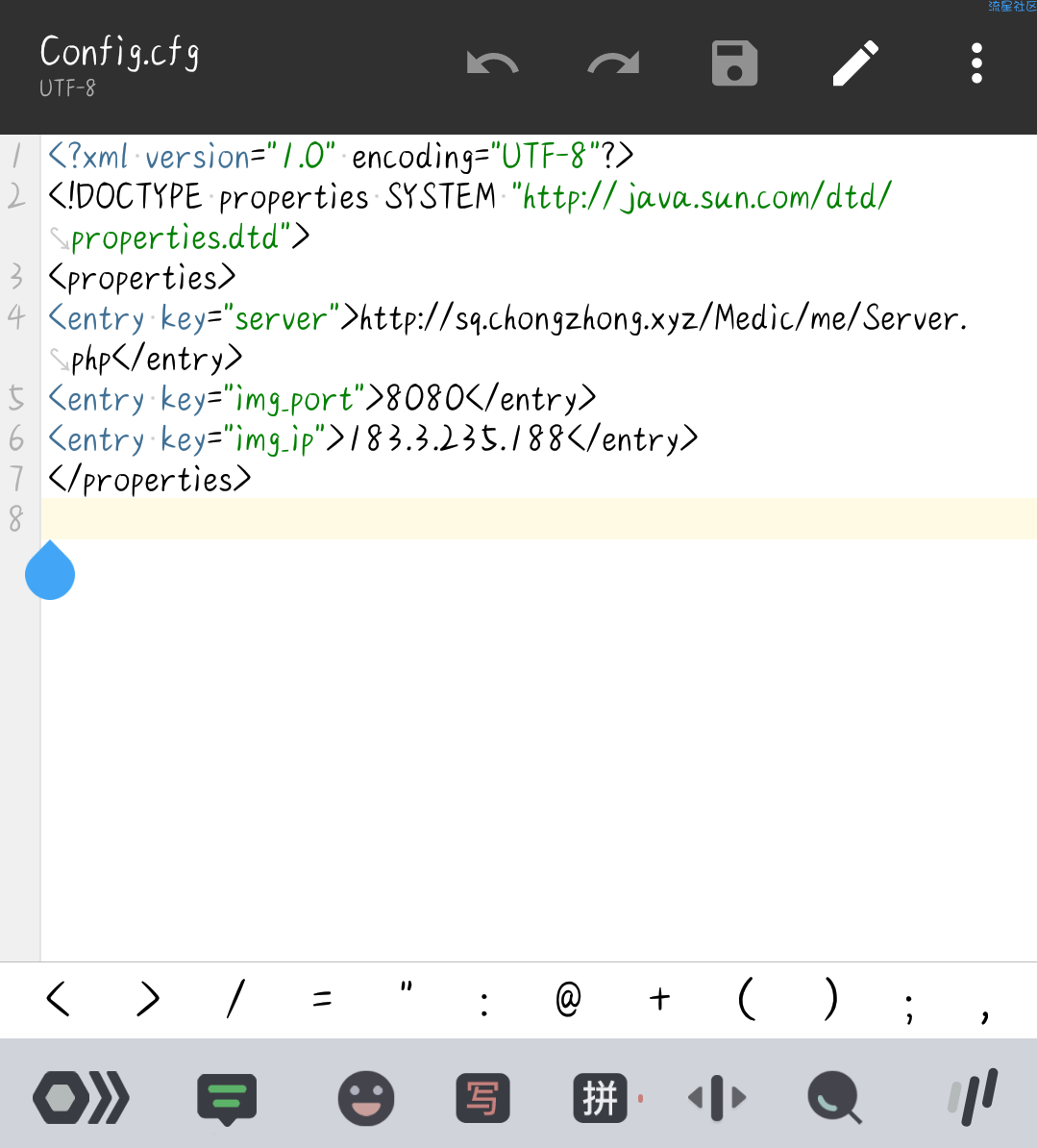The height and width of the screenshot is (1148, 1037).
Task: Click the opening <properties> tag
Action: 142,278
